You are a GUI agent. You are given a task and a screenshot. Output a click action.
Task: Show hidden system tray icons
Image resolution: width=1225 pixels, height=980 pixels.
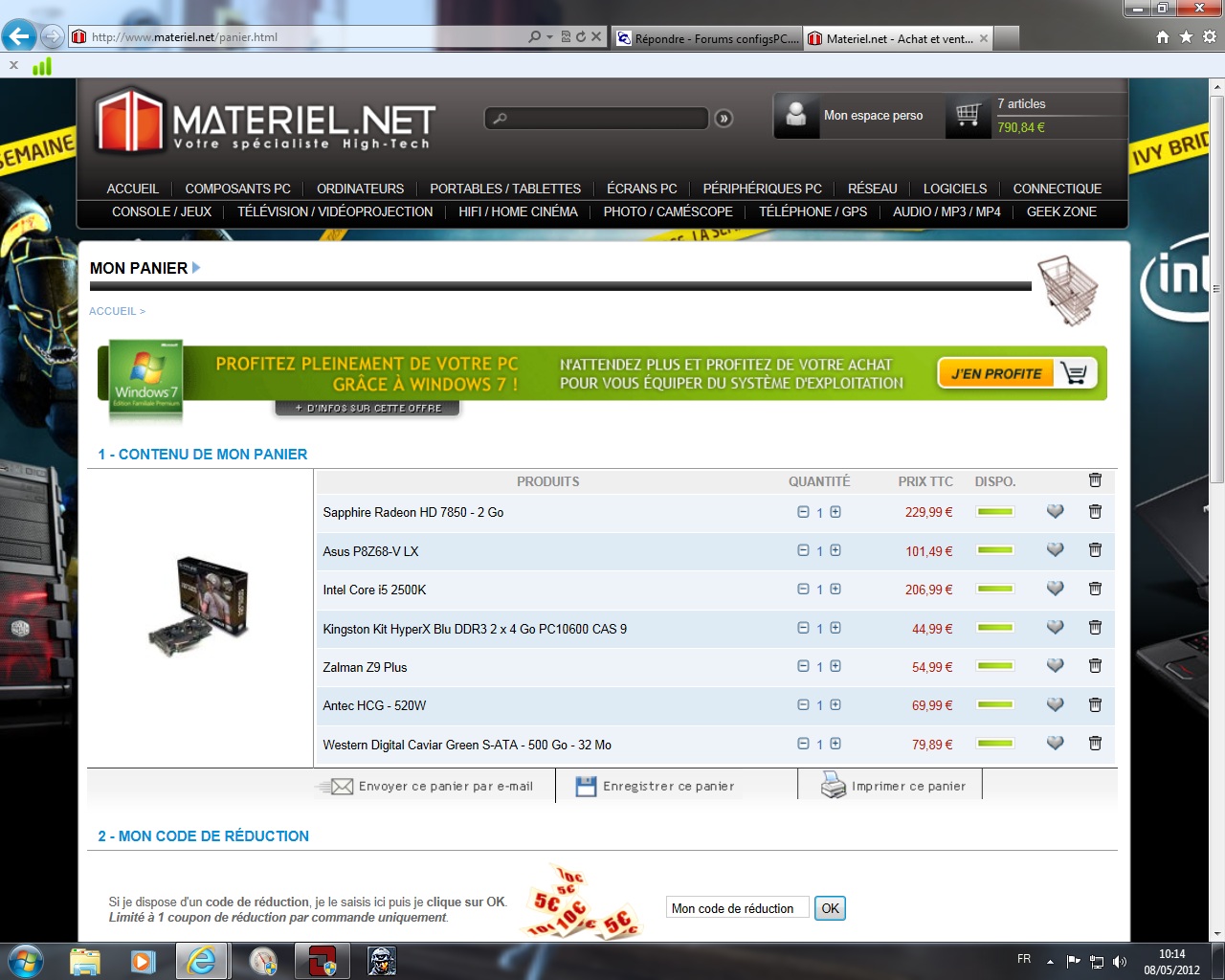(x=1050, y=961)
